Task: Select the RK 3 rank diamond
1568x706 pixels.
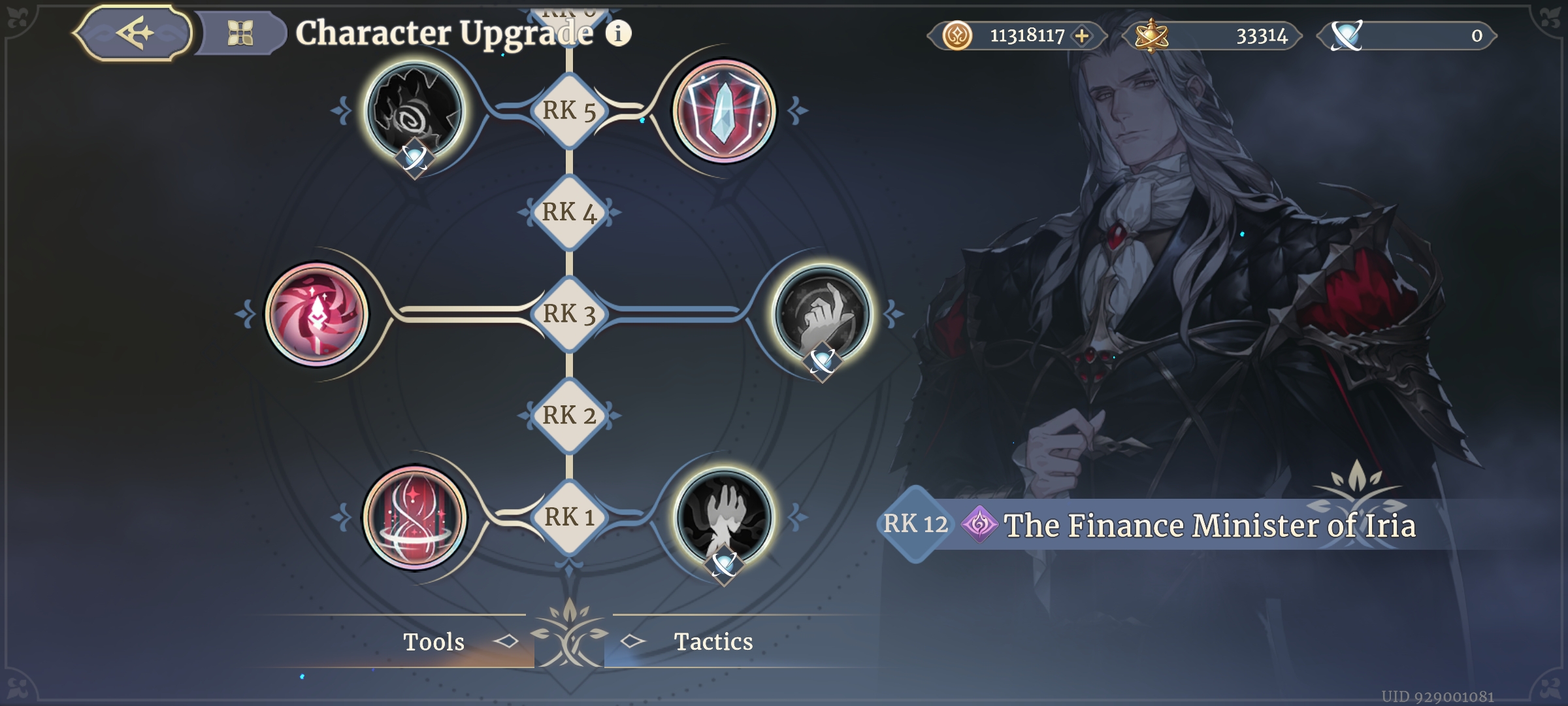Action: pos(569,314)
